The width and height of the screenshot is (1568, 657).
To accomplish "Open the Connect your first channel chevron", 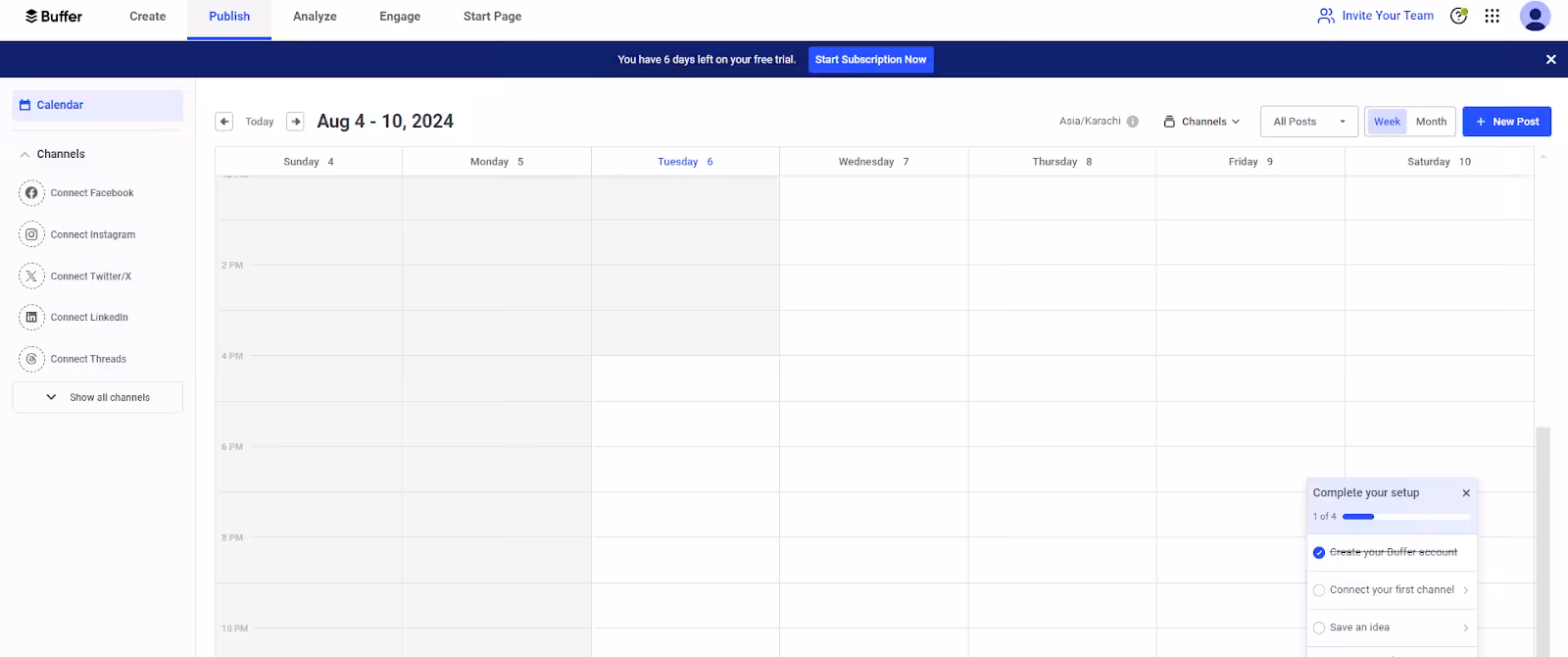I will point(1466,590).
